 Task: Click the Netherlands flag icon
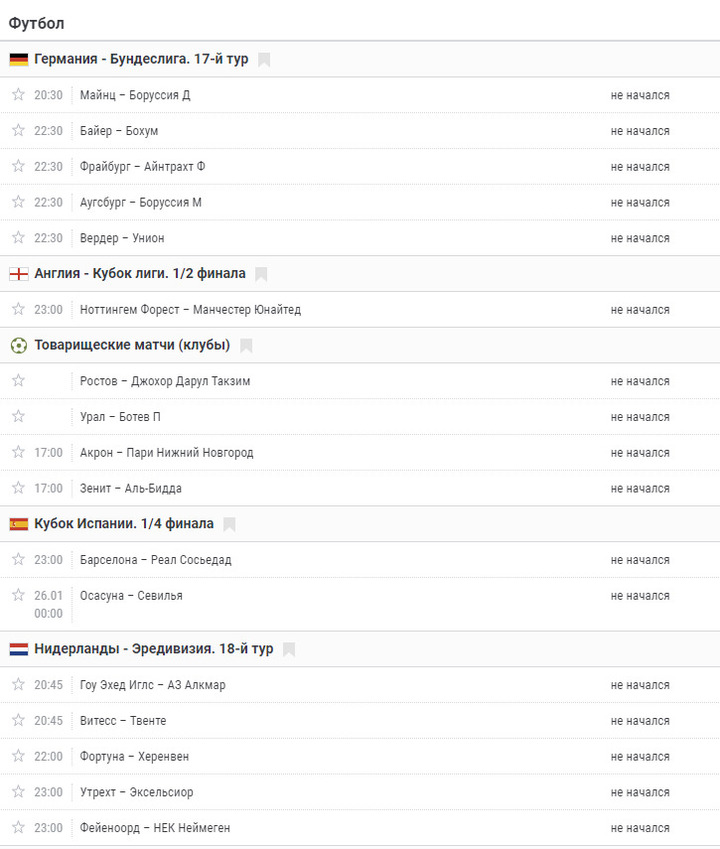click(x=19, y=649)
